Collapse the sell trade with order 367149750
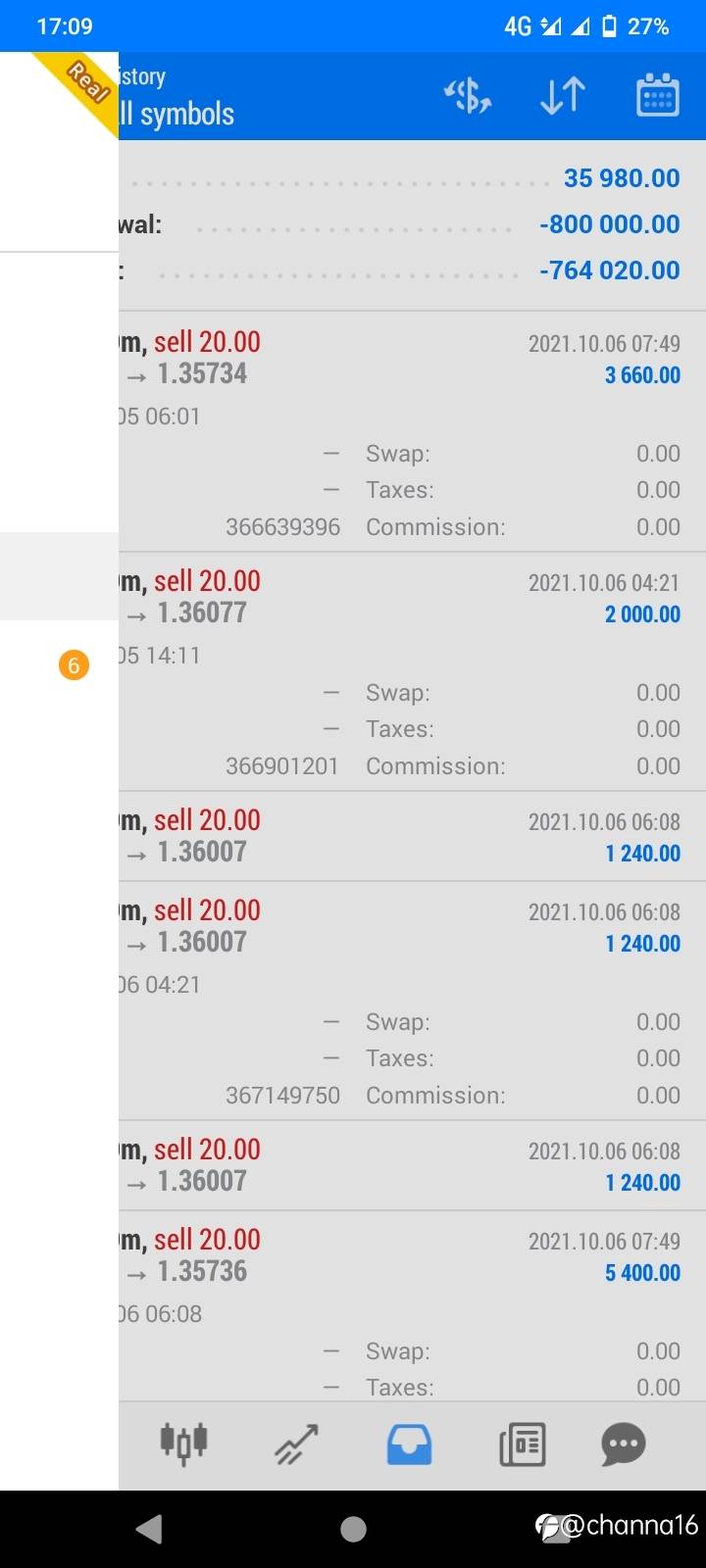Viewport: 706px width, 1568px height. coord(412,927)
